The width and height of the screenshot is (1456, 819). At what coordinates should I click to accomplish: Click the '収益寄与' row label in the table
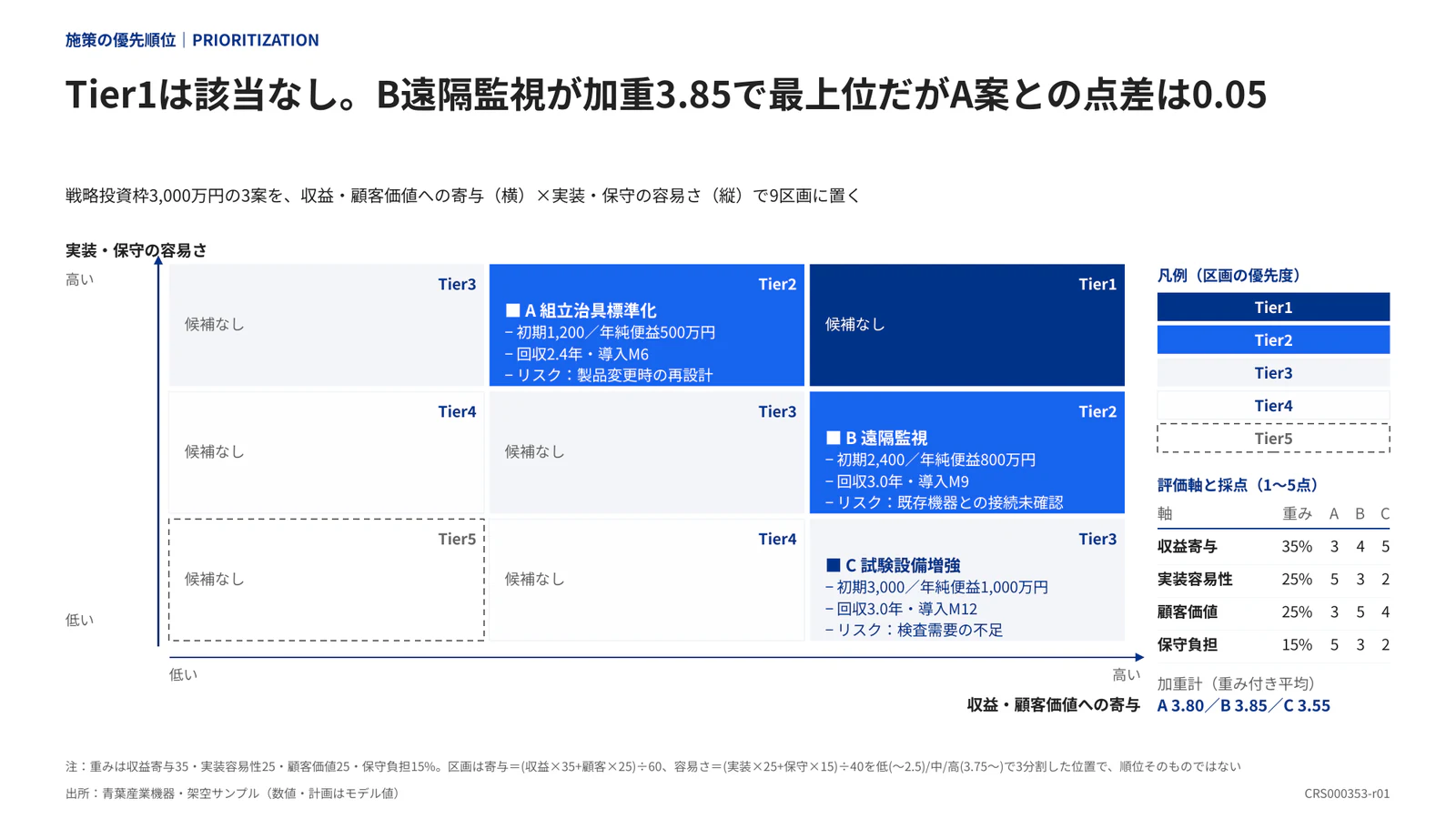point(1188,546)
